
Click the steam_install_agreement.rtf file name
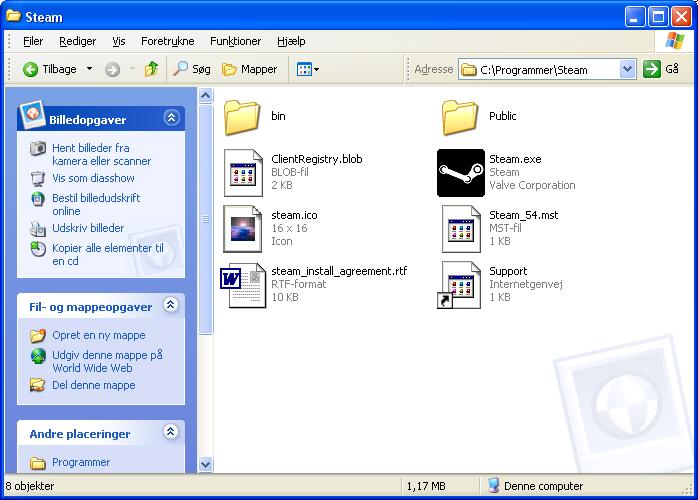(339, 271)
